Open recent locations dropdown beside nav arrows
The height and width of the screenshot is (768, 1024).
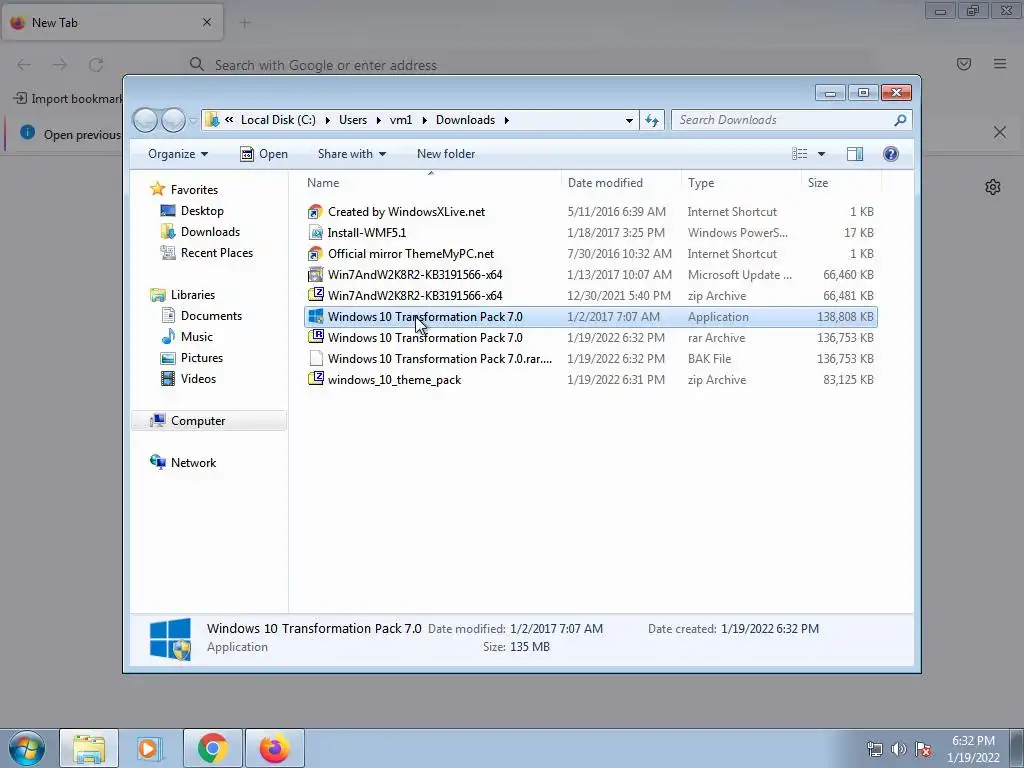[193, 120]
